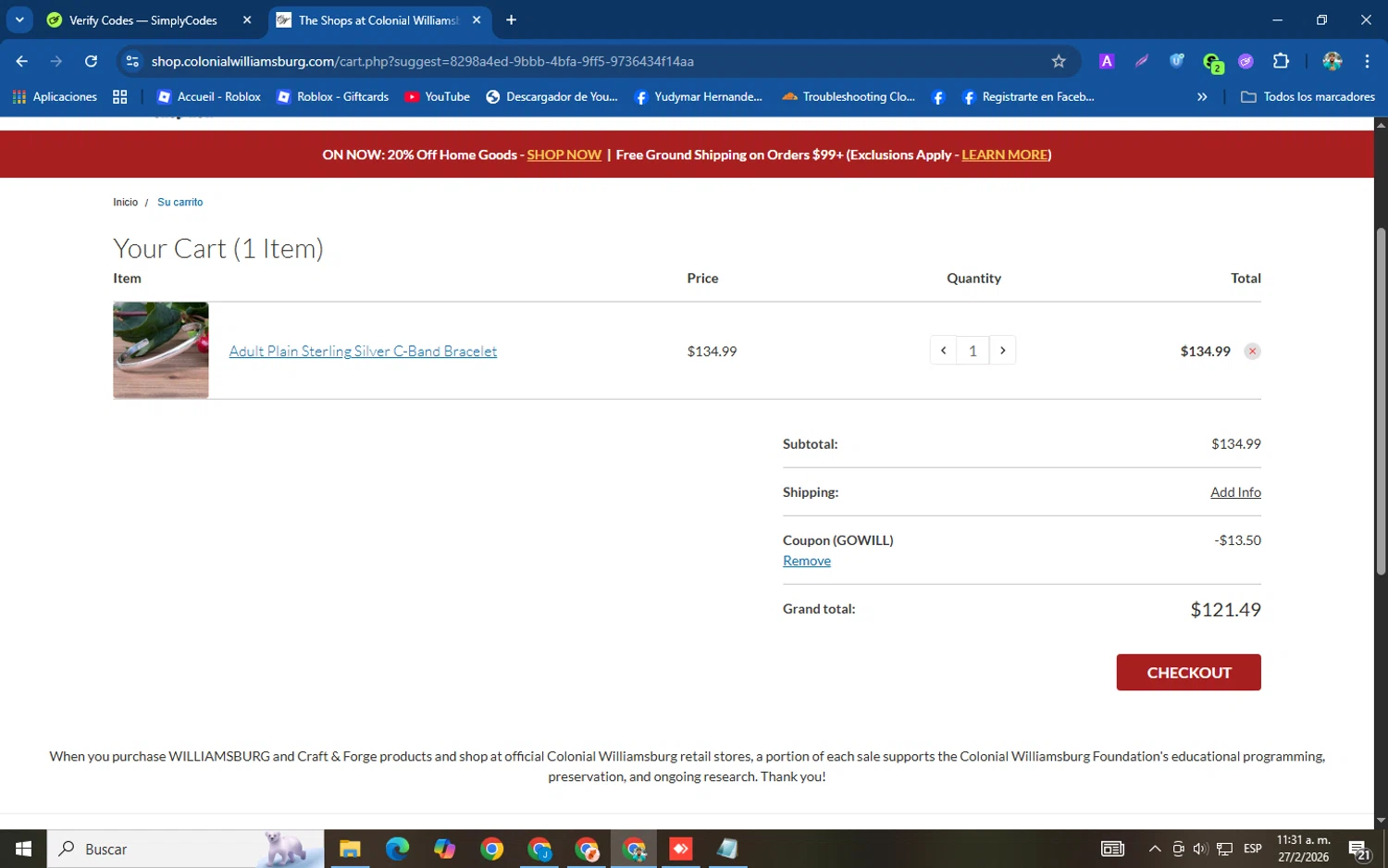Open the Windows Start menu
This screenshot has width=1388, height=868.
pos(23,849)
